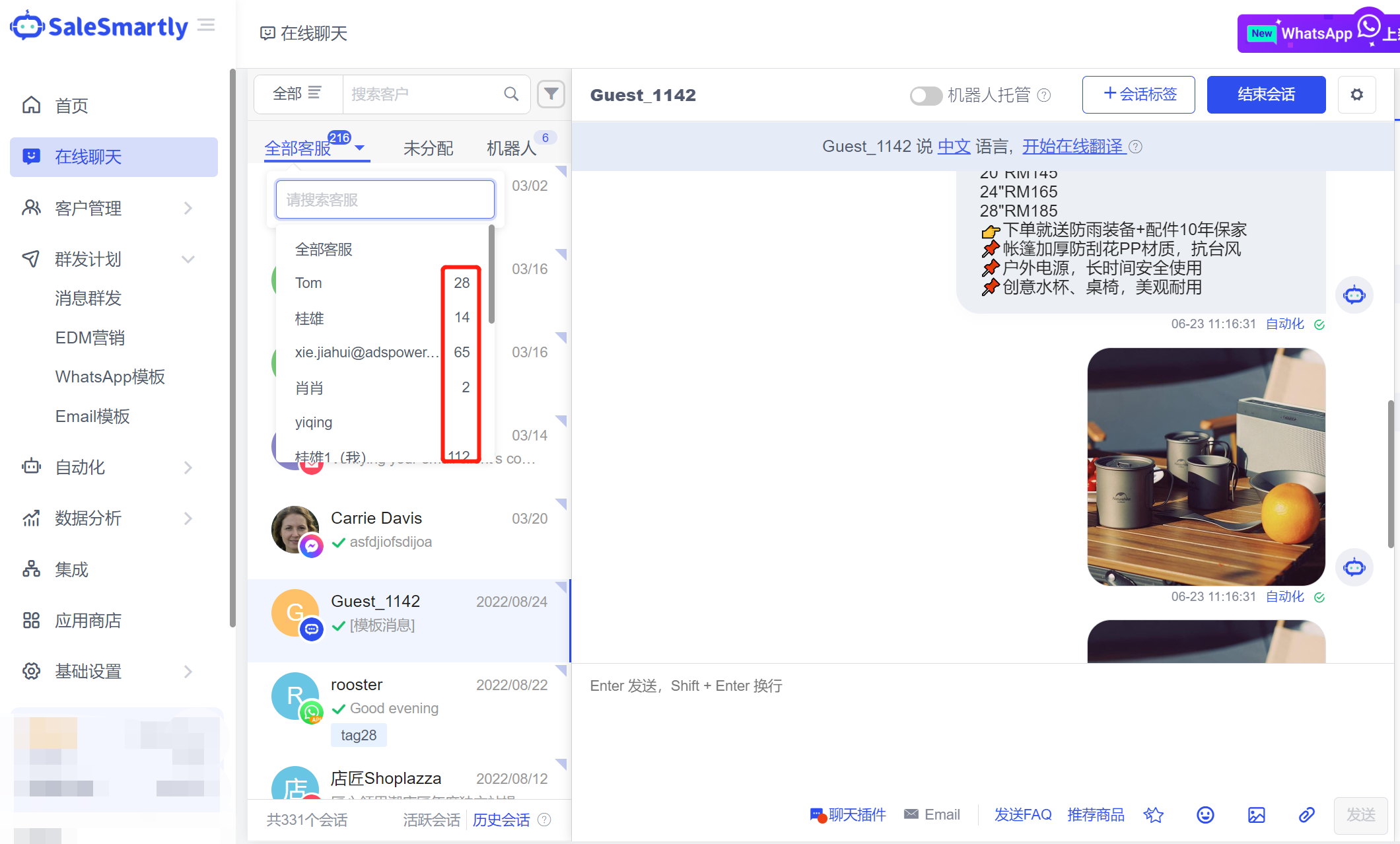Click the search magnifier icon
Viewport: 1400px width, 844px height.
click(x=511, y=94)
